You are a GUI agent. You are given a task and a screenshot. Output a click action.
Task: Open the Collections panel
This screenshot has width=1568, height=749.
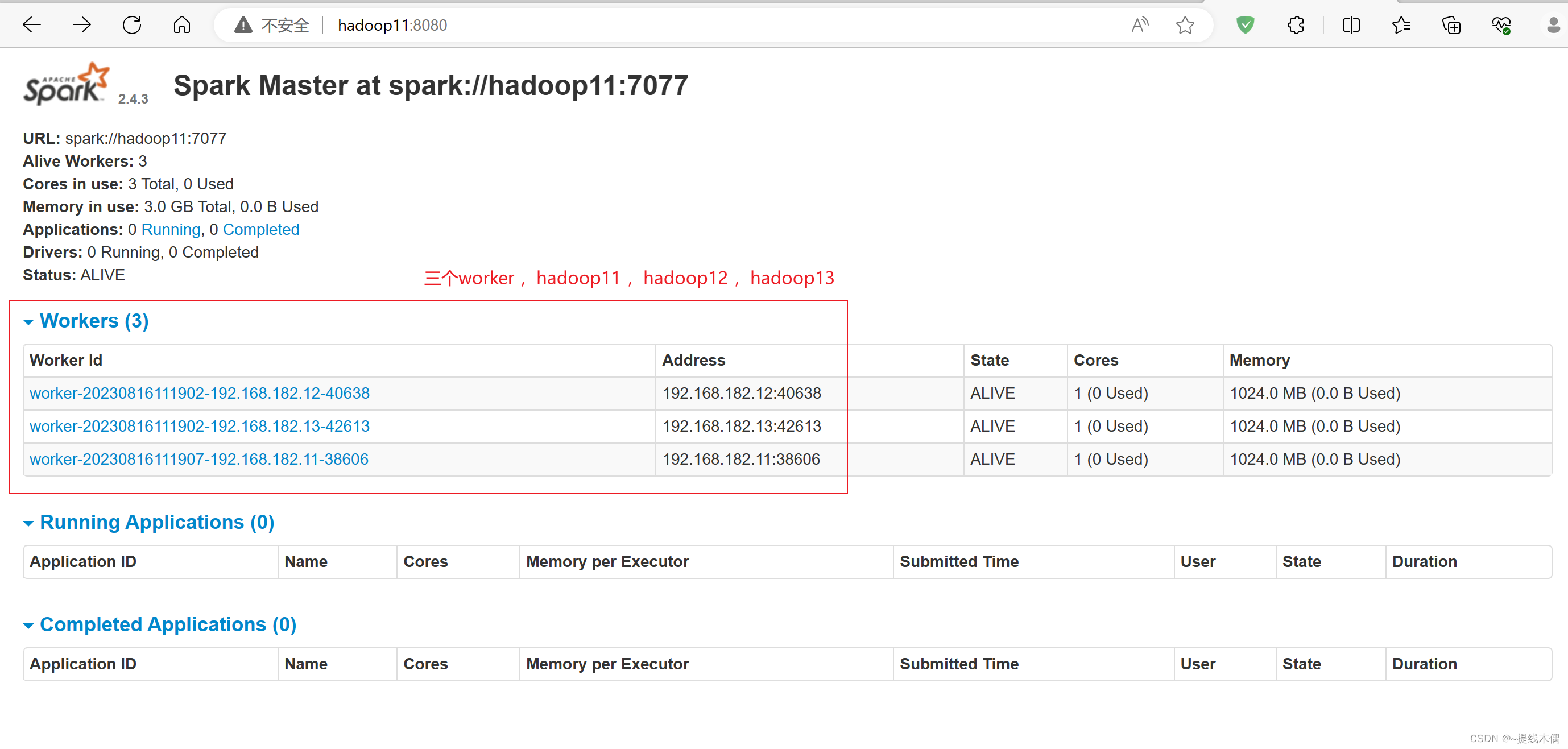click(x=1452, y=25)
